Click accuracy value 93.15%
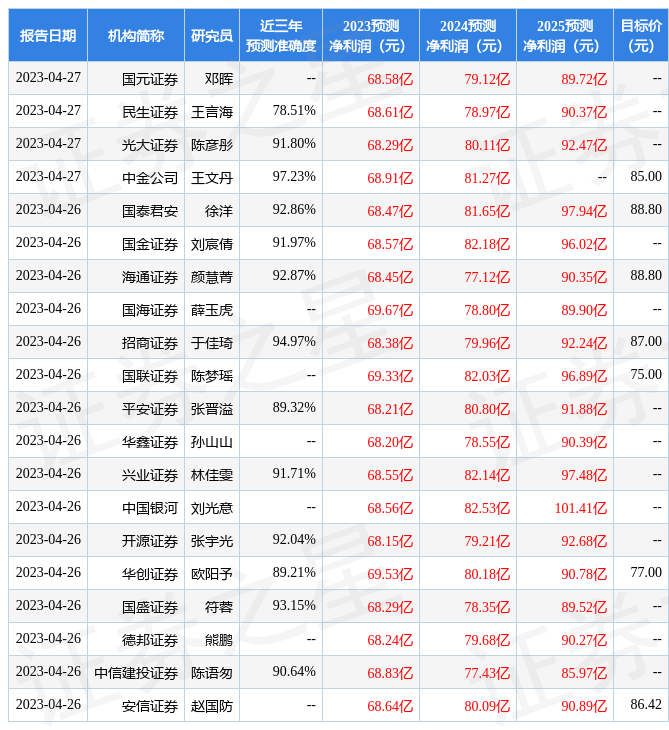Image resolution: width=669 pixels, height=730 pixels. (x=294, y=606)
